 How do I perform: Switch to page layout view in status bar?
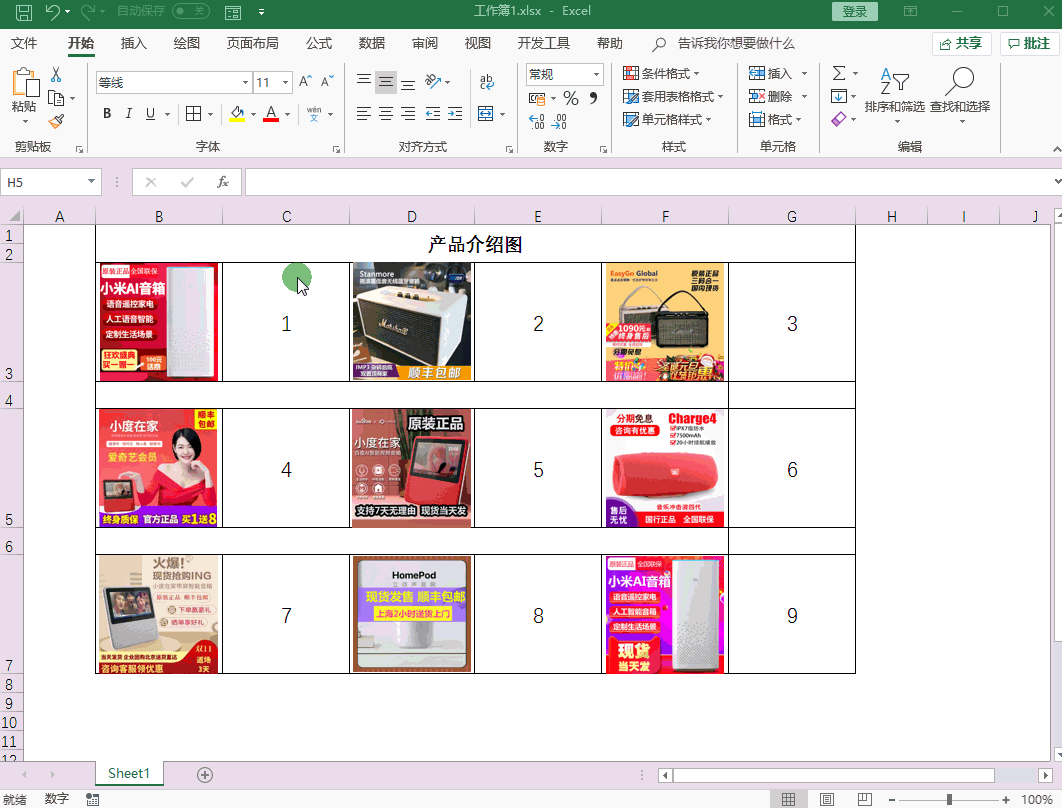tap(827, 799)
